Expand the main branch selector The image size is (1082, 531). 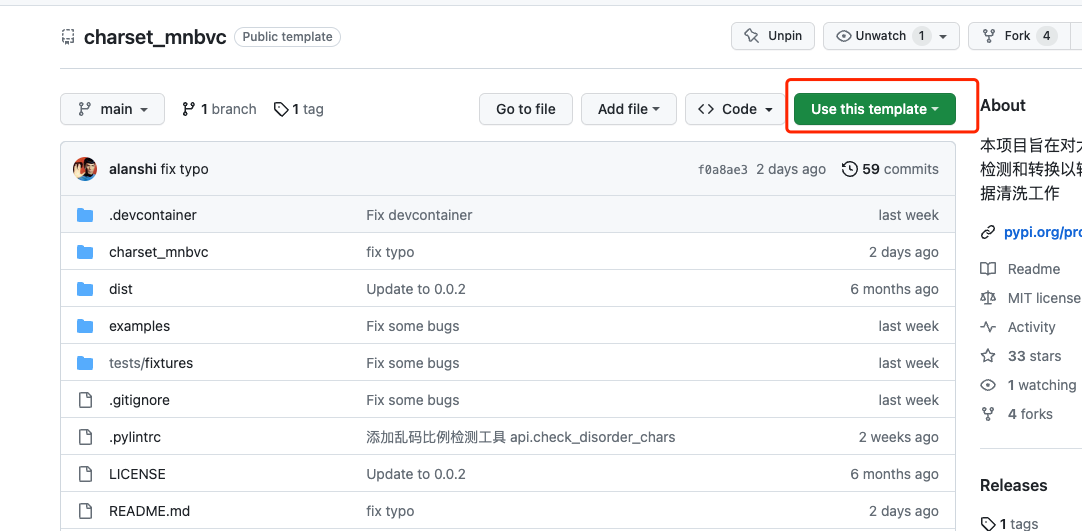(x=112, y=109)
